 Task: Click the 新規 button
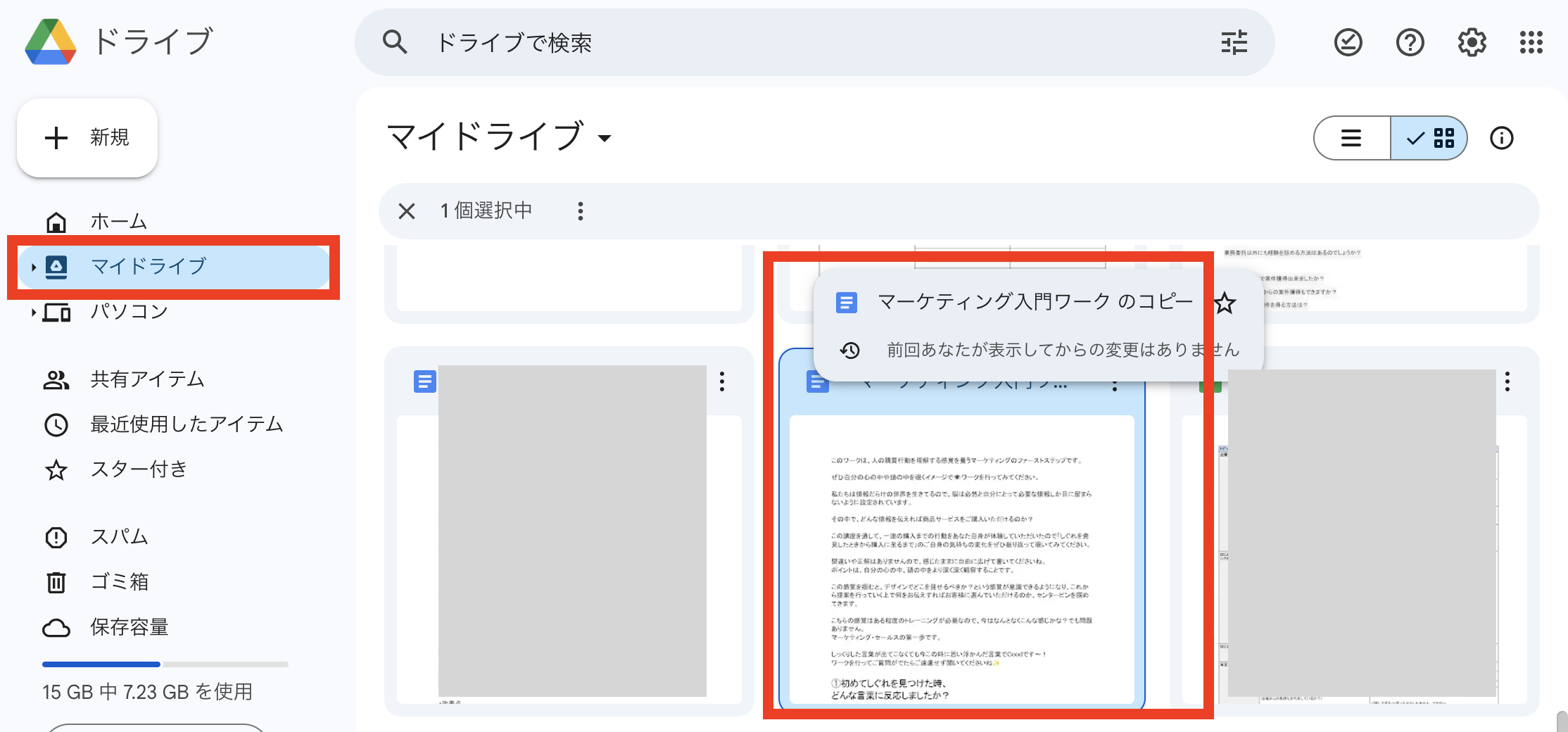coord(87,138)
